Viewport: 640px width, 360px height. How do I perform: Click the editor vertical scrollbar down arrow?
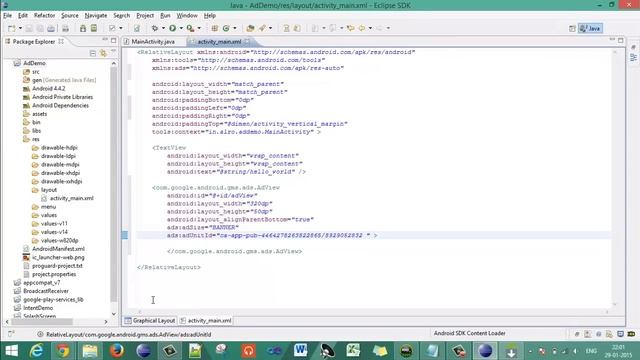pyautogui.click(x=615, y=304)
